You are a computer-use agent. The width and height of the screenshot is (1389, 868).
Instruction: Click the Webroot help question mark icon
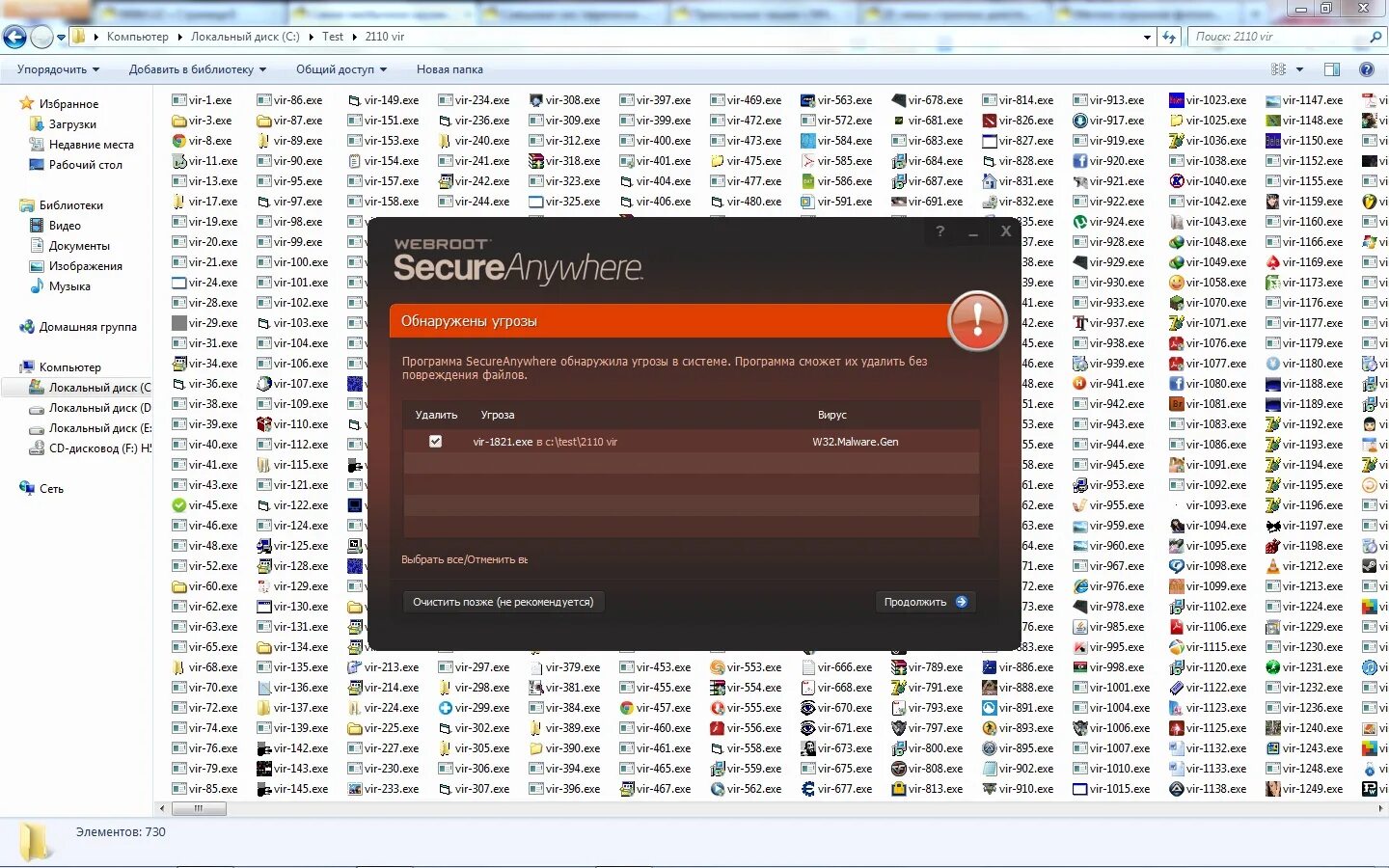click(x=940, y=231)
